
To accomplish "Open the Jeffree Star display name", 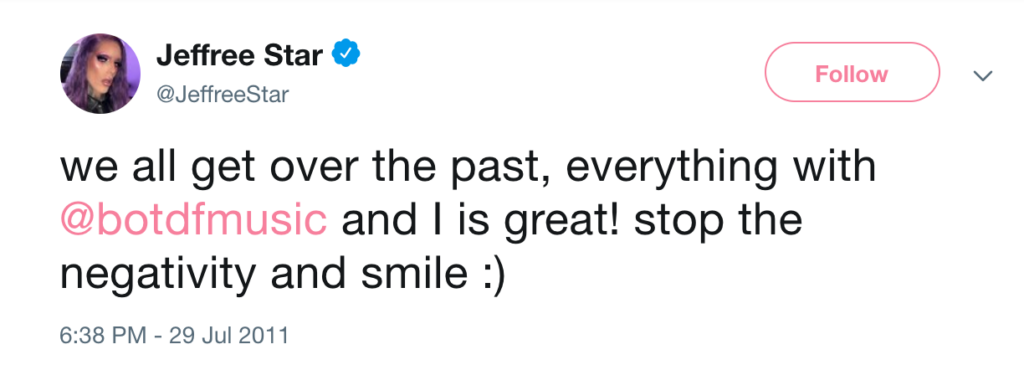I will (240, 56).
